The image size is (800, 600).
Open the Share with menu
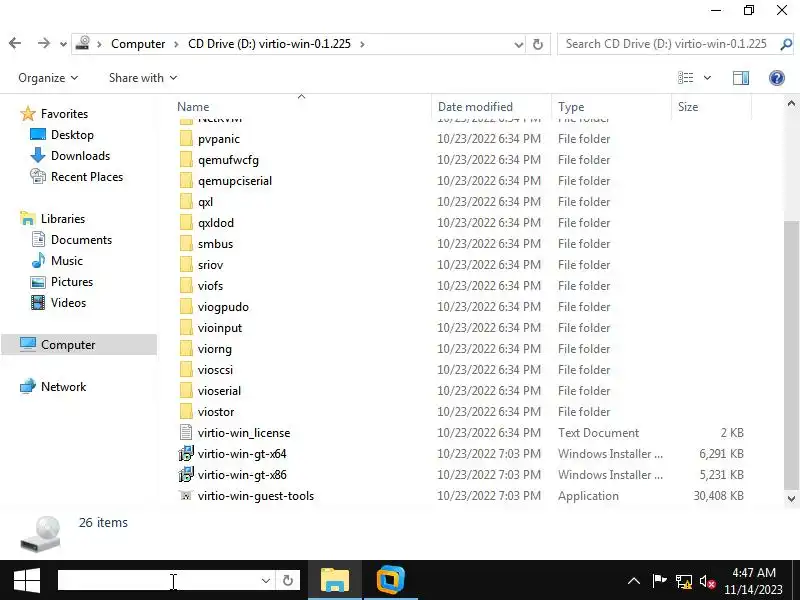[x=142, y=78]
